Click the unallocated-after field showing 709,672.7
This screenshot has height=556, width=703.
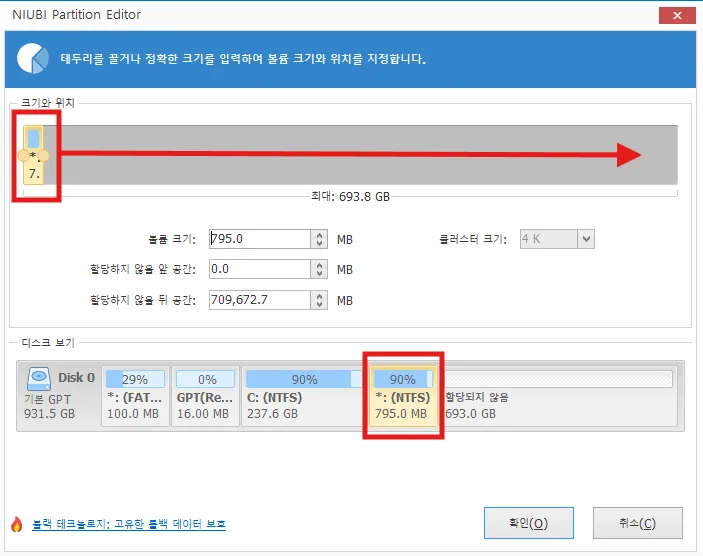tap(260, 300)
